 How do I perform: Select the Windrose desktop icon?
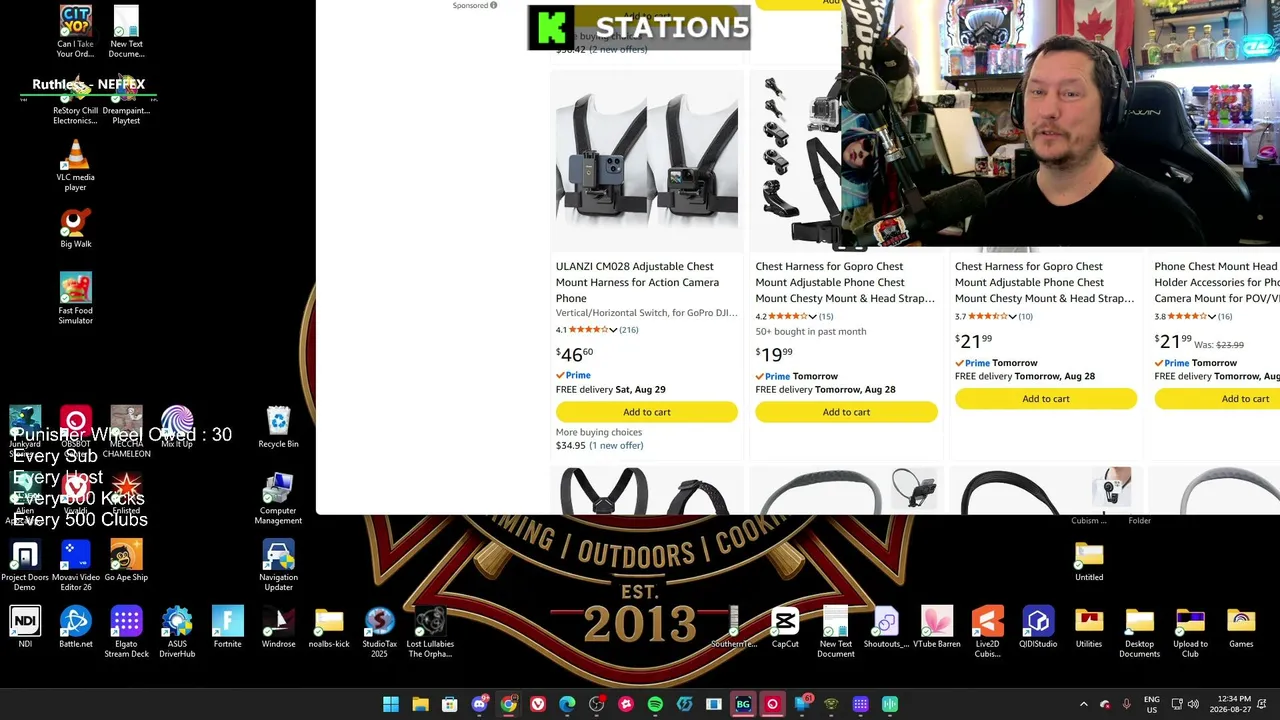point(278,628)
